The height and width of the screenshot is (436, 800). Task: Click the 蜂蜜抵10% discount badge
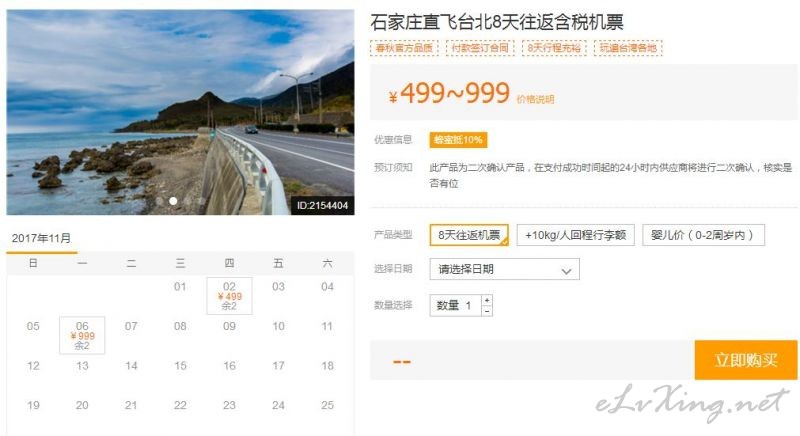click(x=458, y=140)
